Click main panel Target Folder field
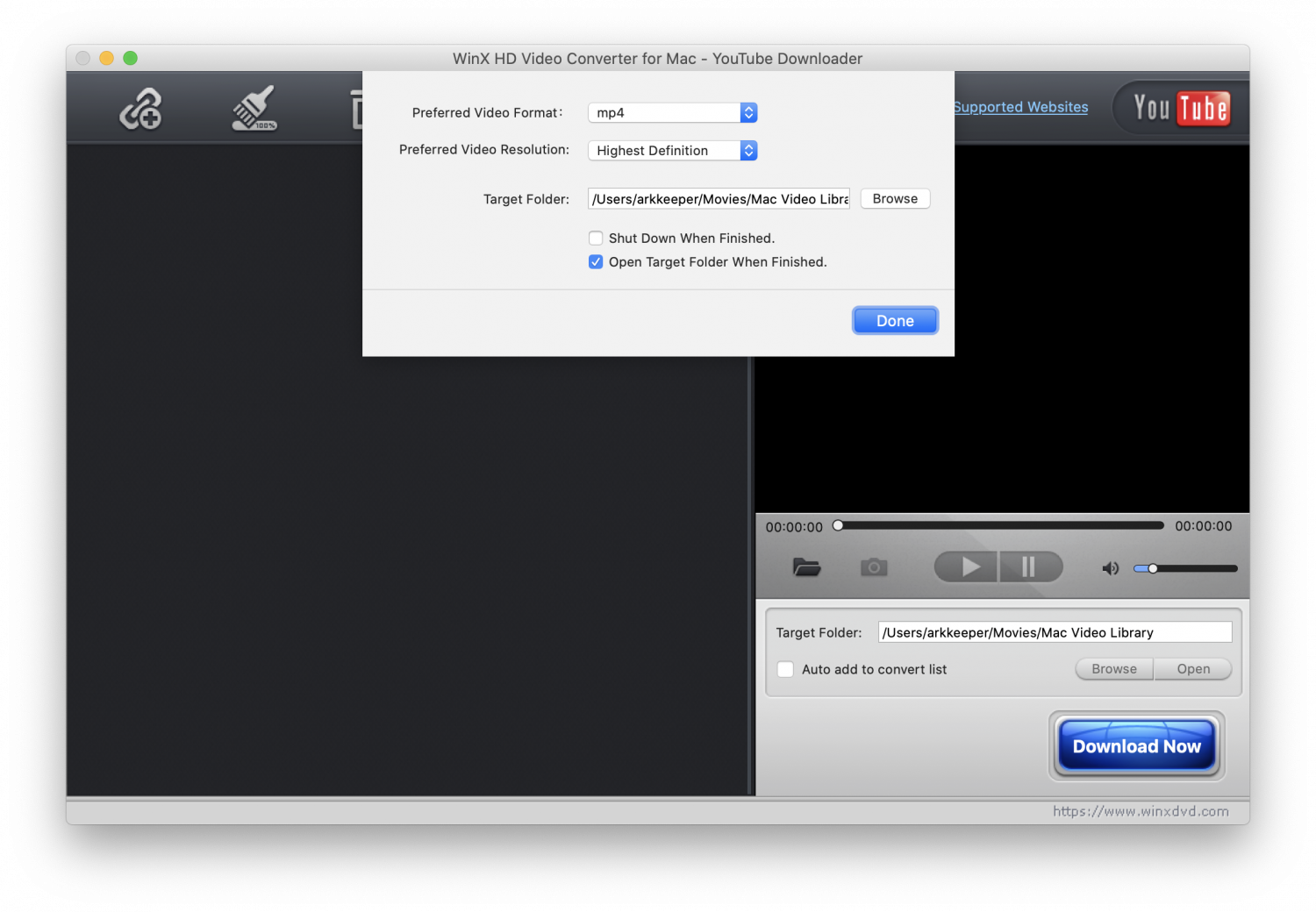The height and width of the screenshot is (912, 1316). 1055,632
